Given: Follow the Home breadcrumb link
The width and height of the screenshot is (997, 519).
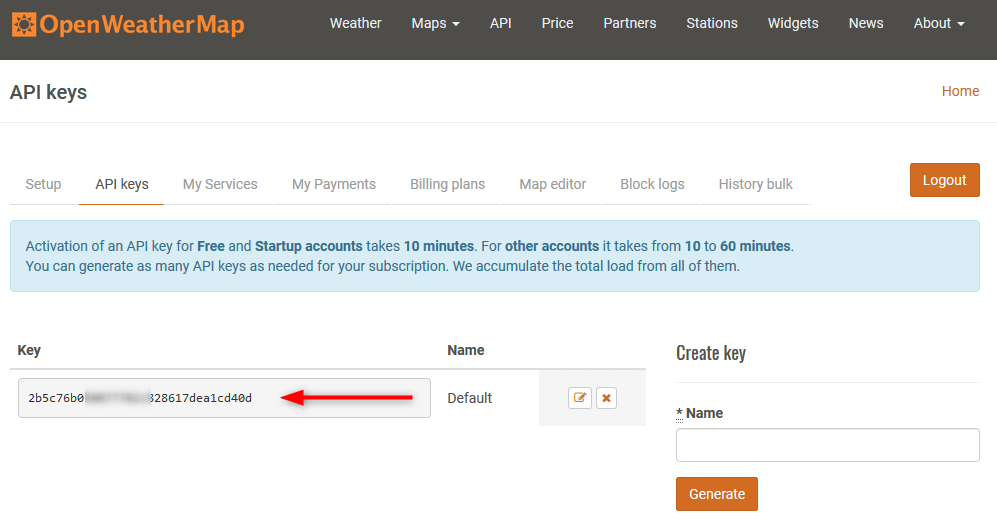Looking at the screenshot, I should click(960, 92).
